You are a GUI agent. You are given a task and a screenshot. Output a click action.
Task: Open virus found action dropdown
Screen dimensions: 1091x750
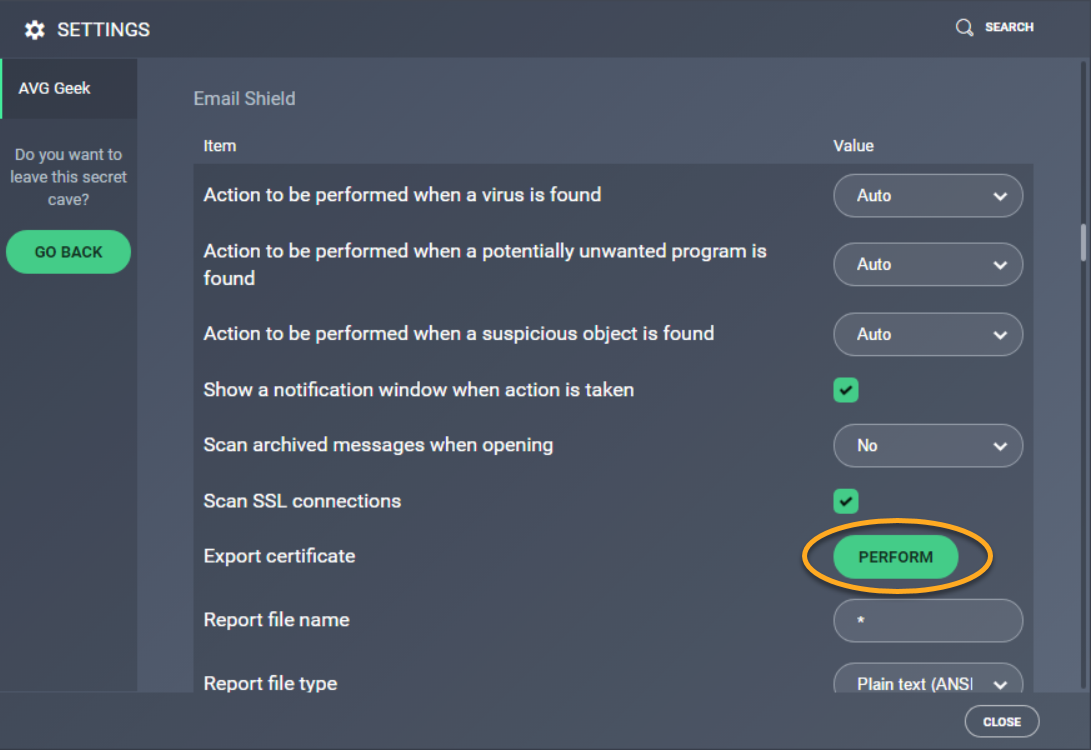(x=927, y=196)
